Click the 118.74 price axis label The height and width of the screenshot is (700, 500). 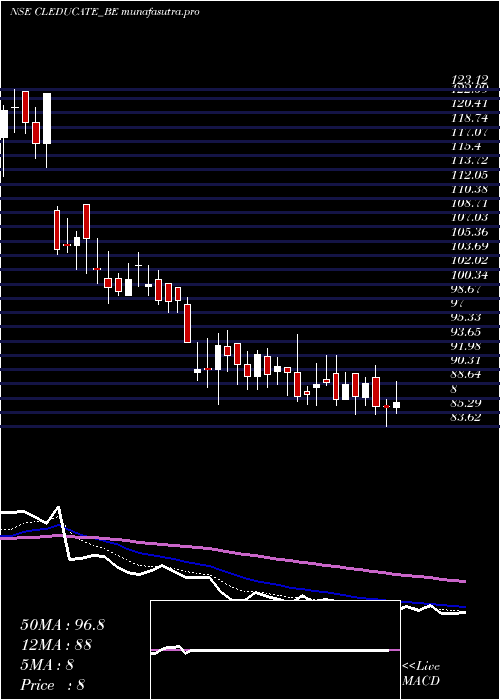(469, 118)
